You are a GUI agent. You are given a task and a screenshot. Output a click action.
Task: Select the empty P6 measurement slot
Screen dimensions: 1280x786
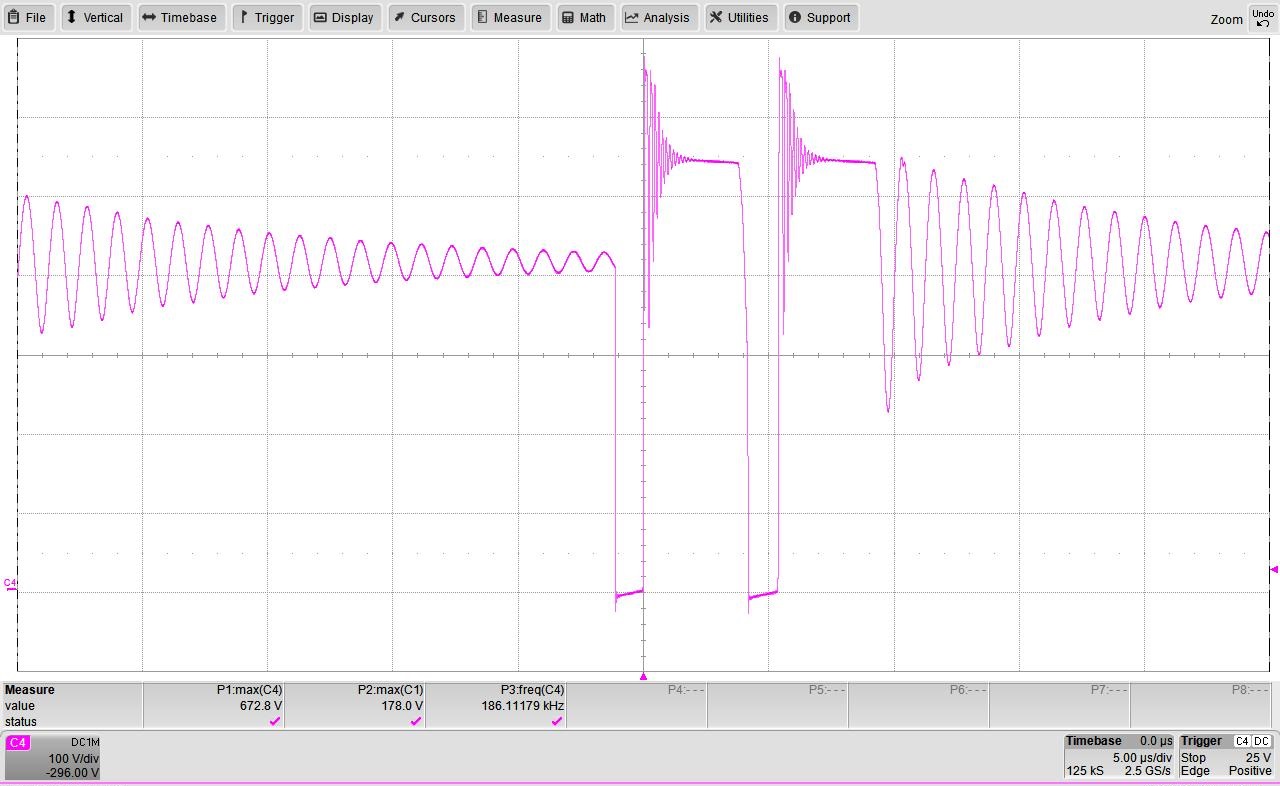(919, 705)
